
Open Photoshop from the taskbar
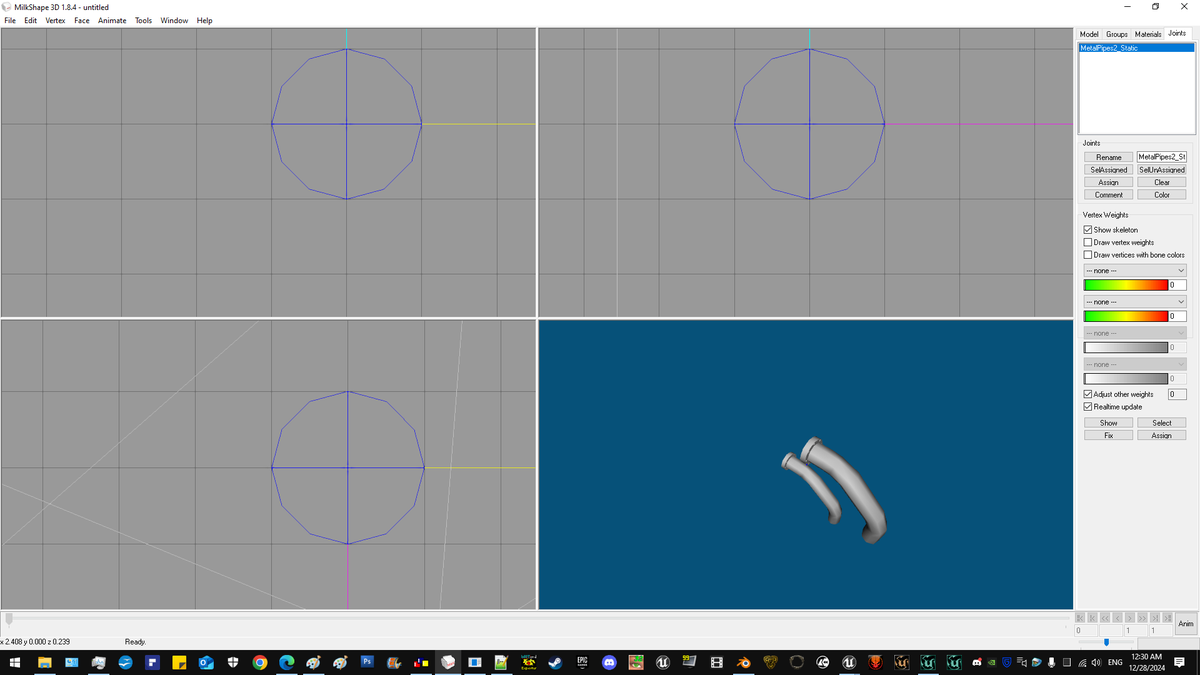coord(366,662)
